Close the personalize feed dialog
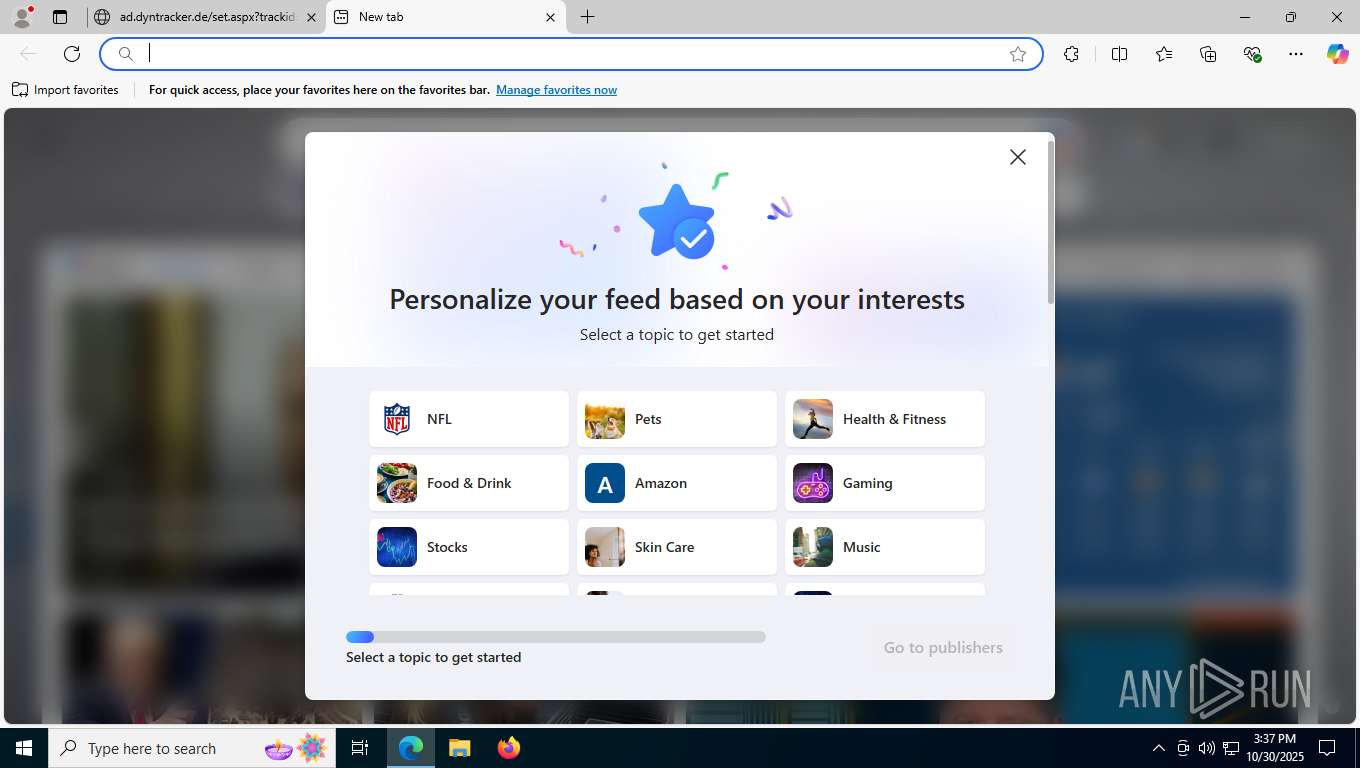Viewport: 1360px width, 768px height. pyautogui.click(x=1018, y=157)
